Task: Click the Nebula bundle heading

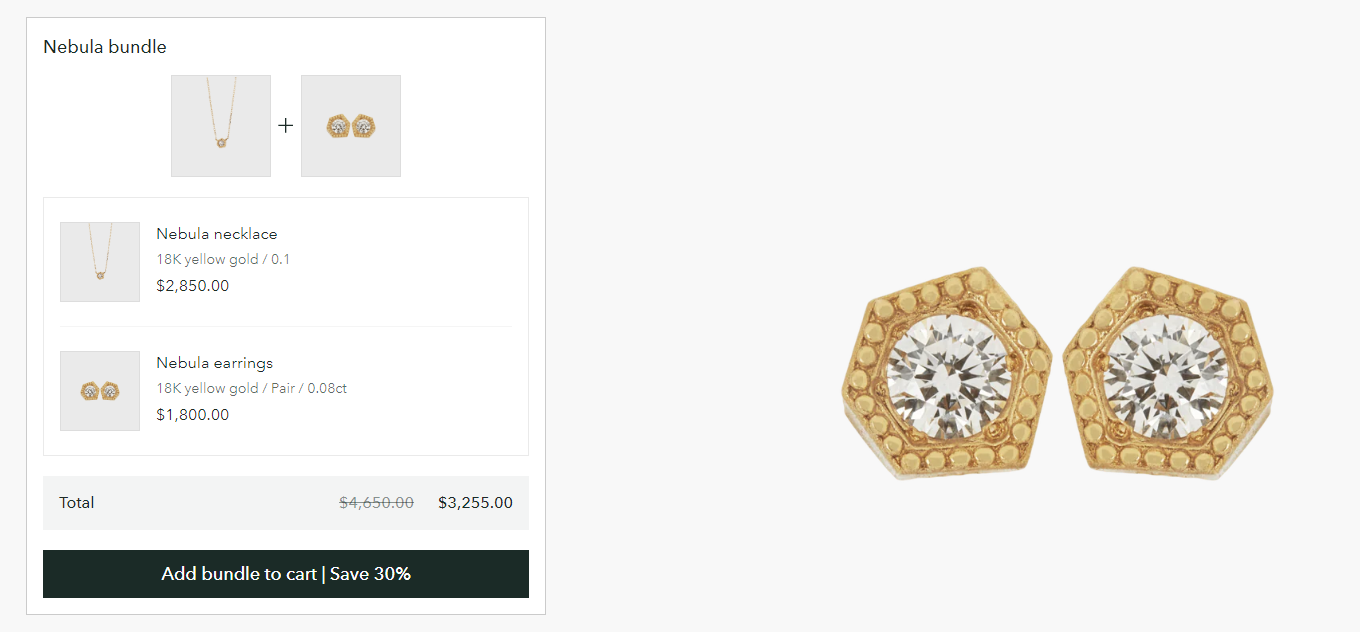Action: point(105,47)
